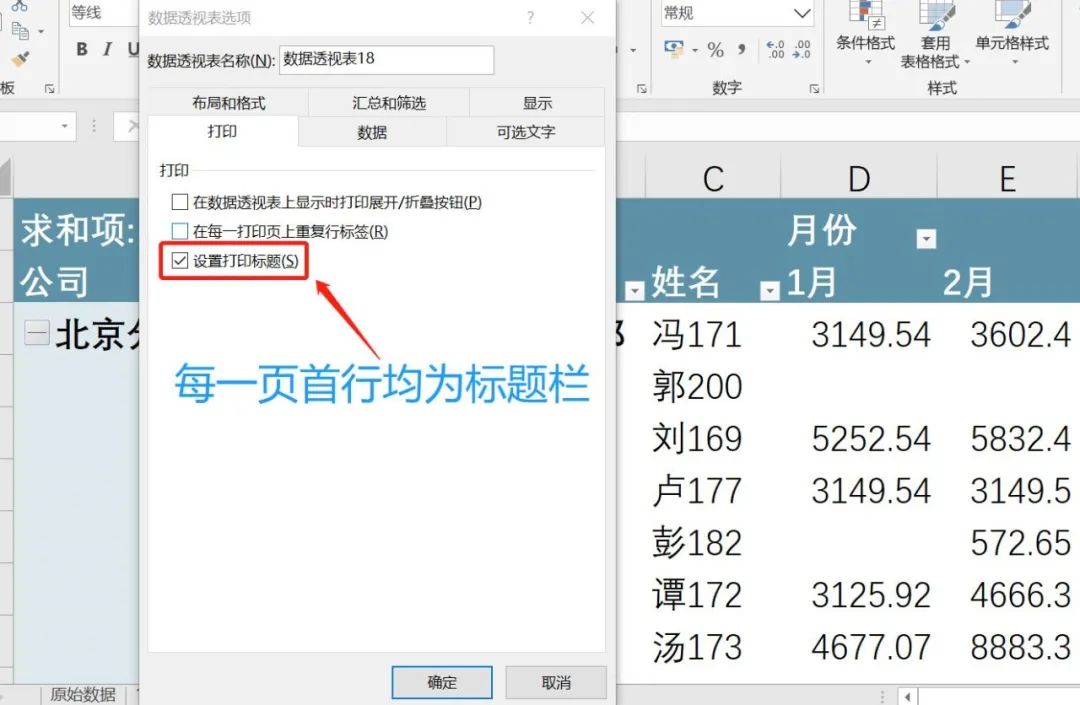The image size is (1080, 705).
Task: Click the 等线 font name box
Action: 103,13
